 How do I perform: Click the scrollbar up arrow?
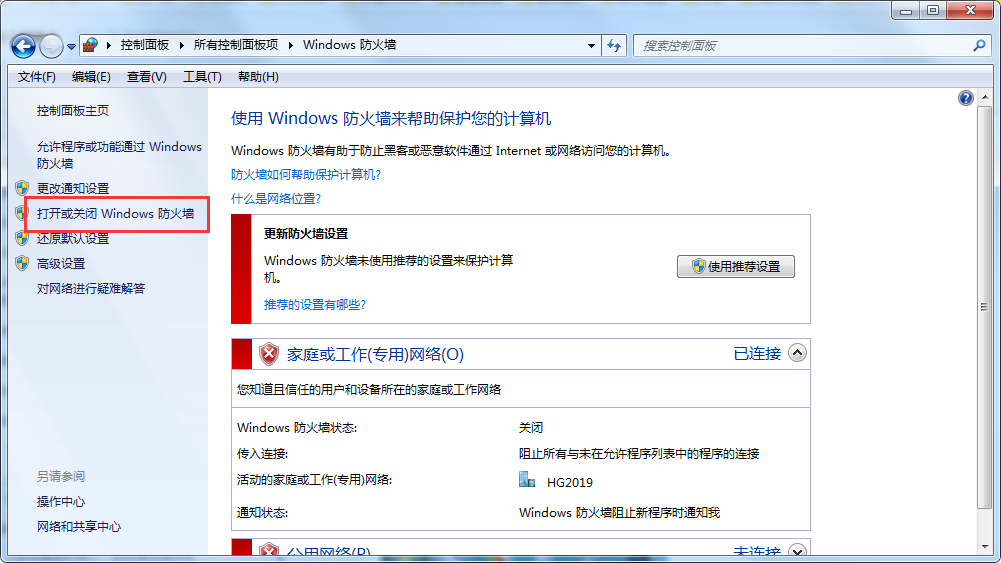click(985, 97)
